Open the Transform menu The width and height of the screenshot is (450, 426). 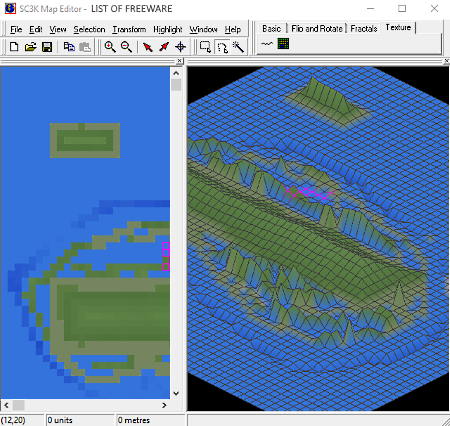pos(129,29)
